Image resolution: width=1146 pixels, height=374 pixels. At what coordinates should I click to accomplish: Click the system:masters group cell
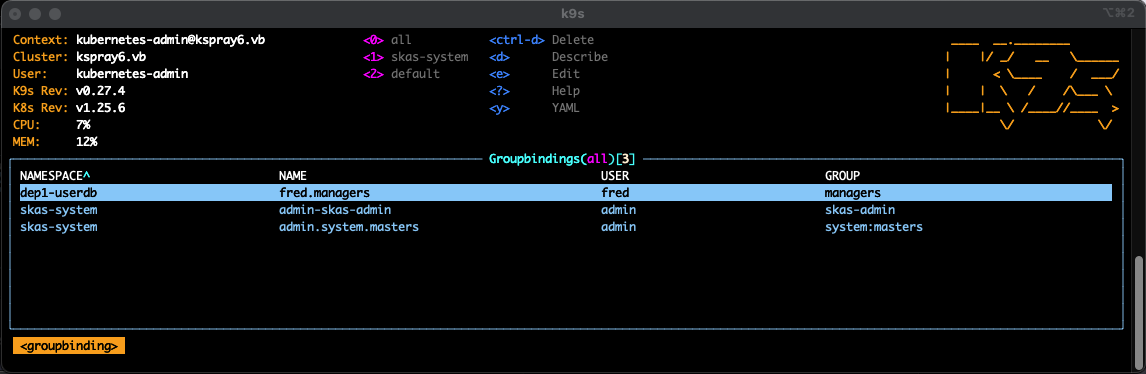[x=874, y=227]
